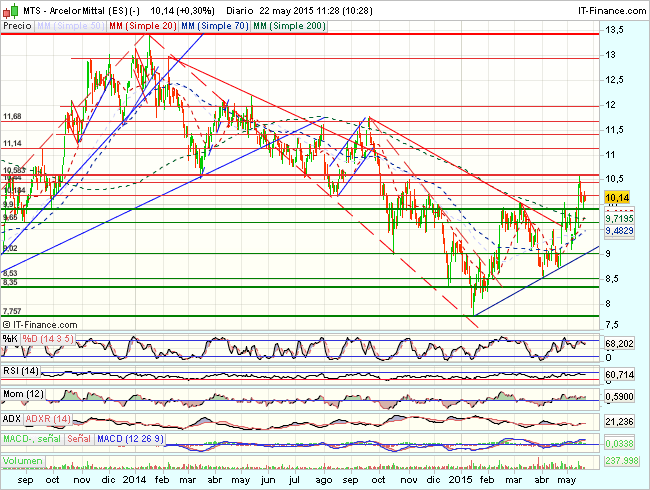The height and width of the screenshot is (490, 650).
Task: Open the IT-Finance.com link at top right
Action: click(x=612, y=11)
